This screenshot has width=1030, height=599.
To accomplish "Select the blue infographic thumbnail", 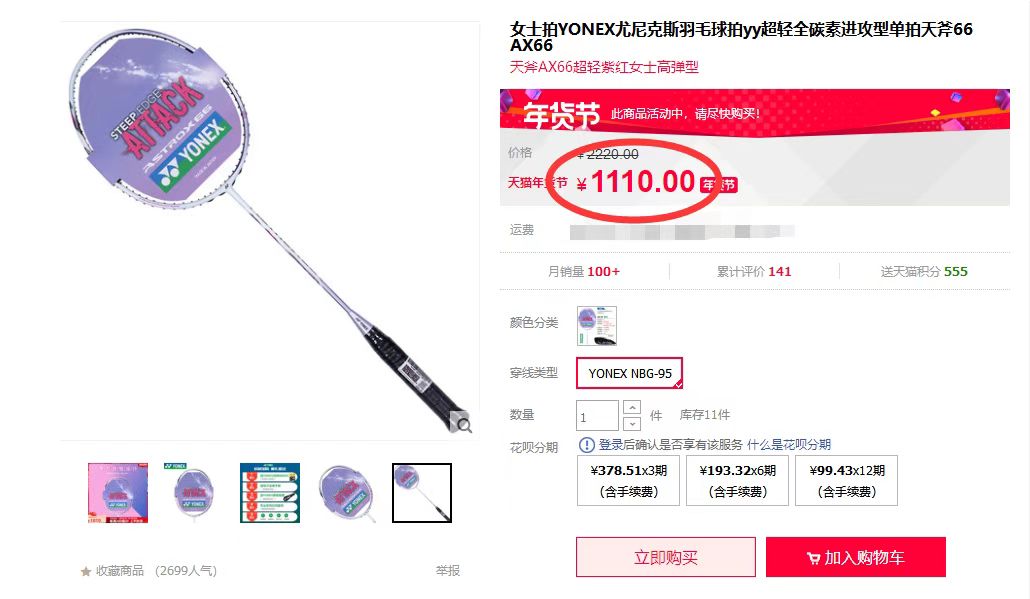I will click(270, 493).
